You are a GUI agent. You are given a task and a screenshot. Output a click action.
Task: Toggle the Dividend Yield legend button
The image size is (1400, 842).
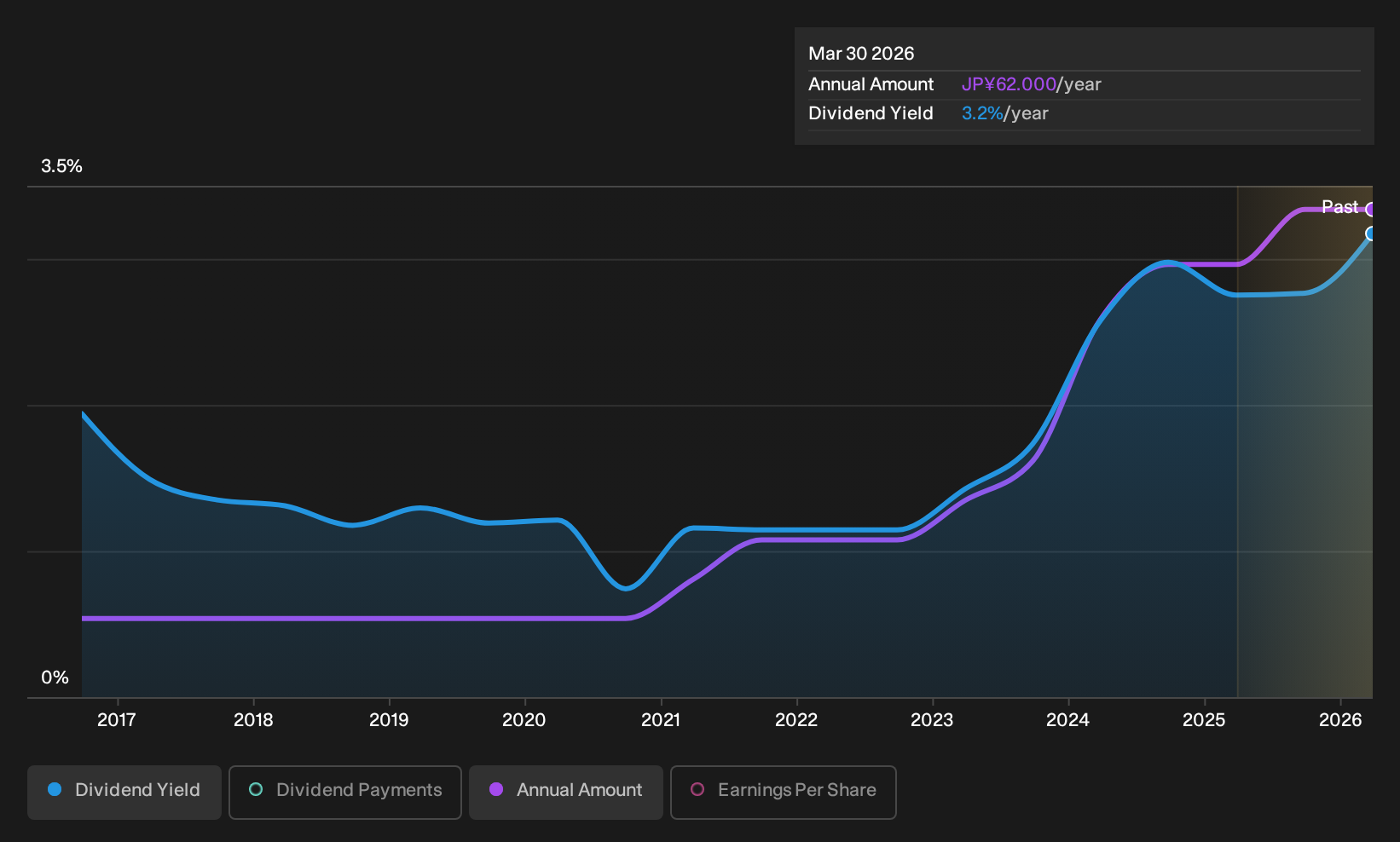coord(124,792)
